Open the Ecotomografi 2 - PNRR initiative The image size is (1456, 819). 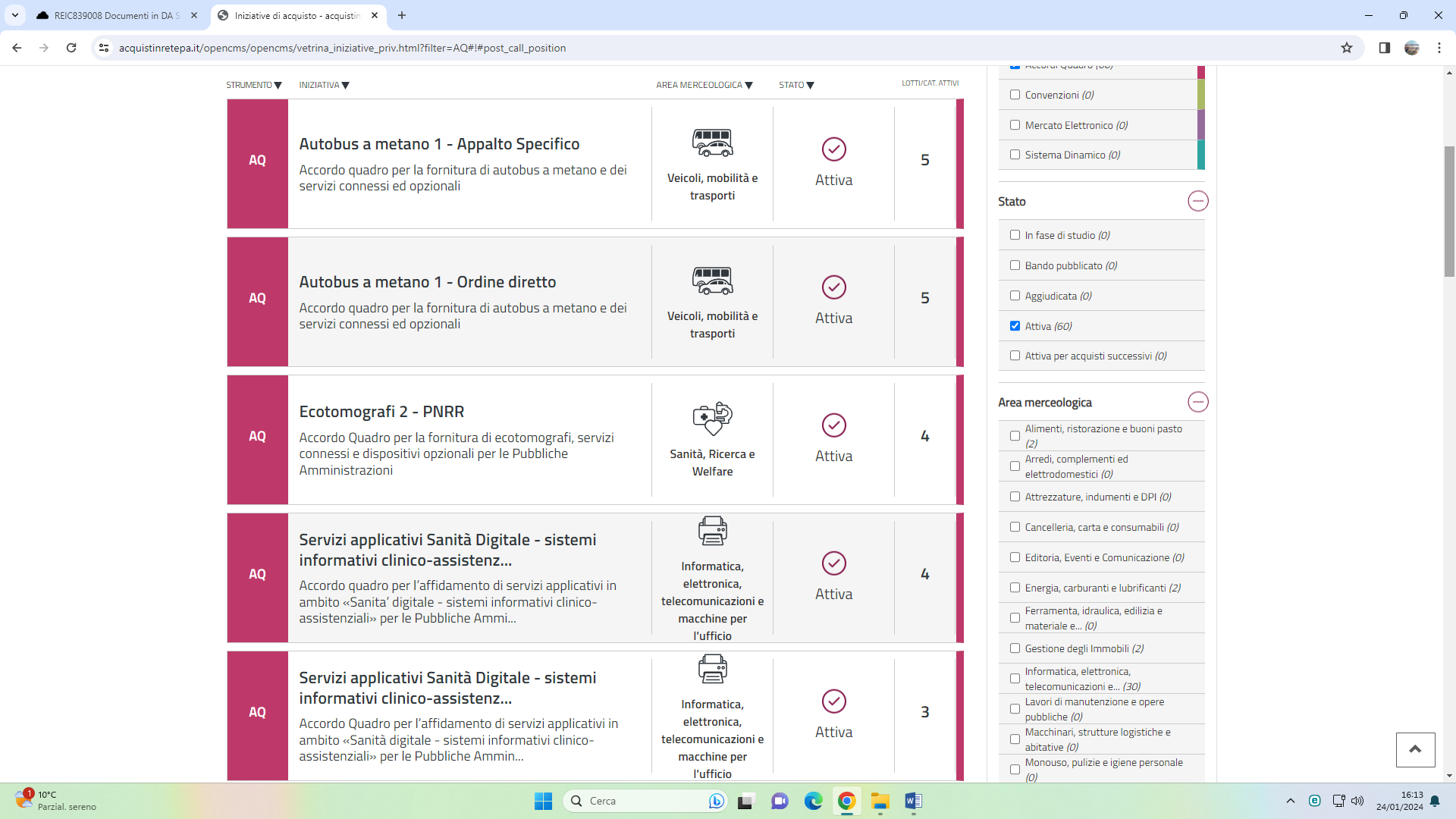381,412
